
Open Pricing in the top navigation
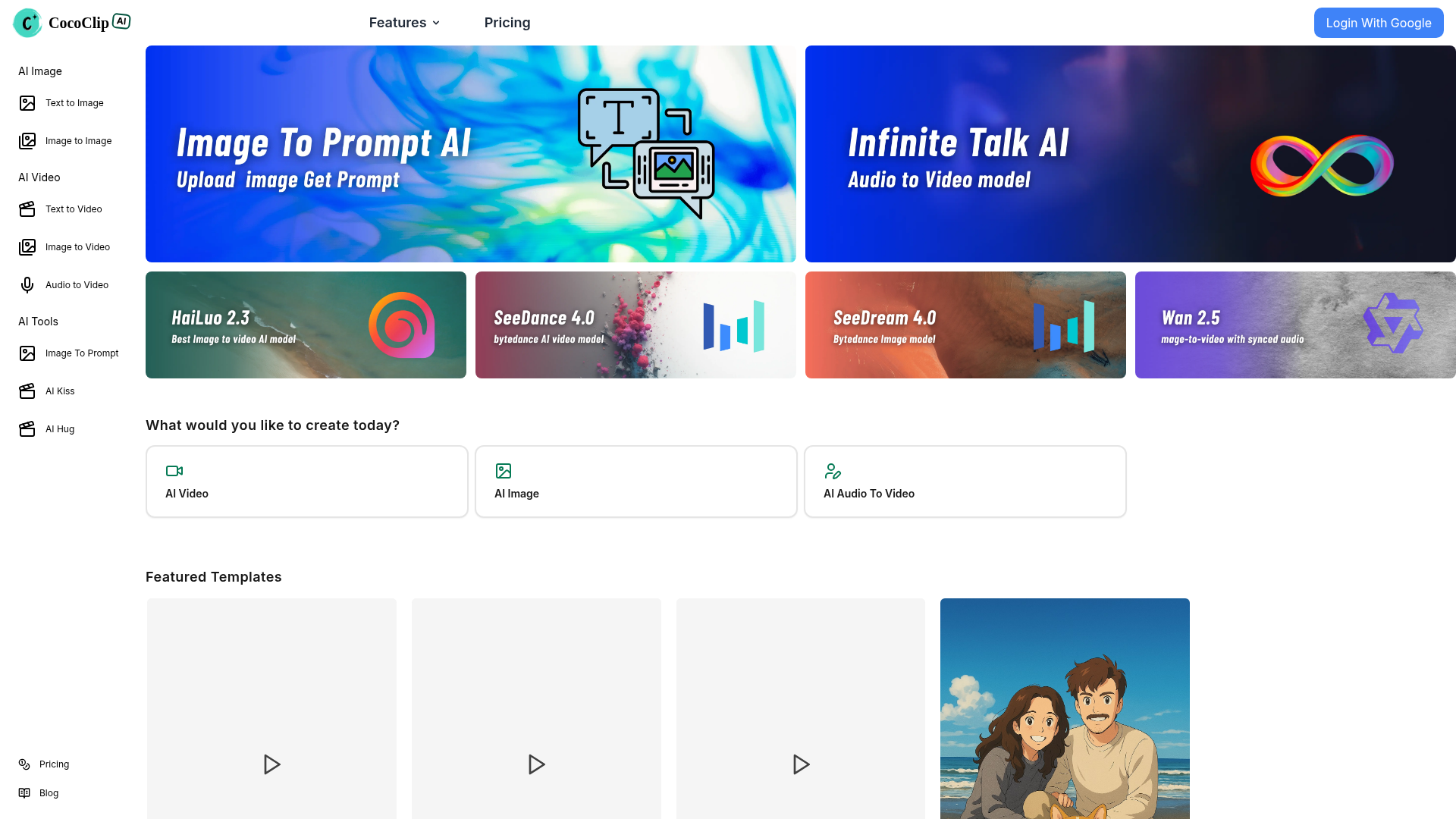click(x=507, y=23)
